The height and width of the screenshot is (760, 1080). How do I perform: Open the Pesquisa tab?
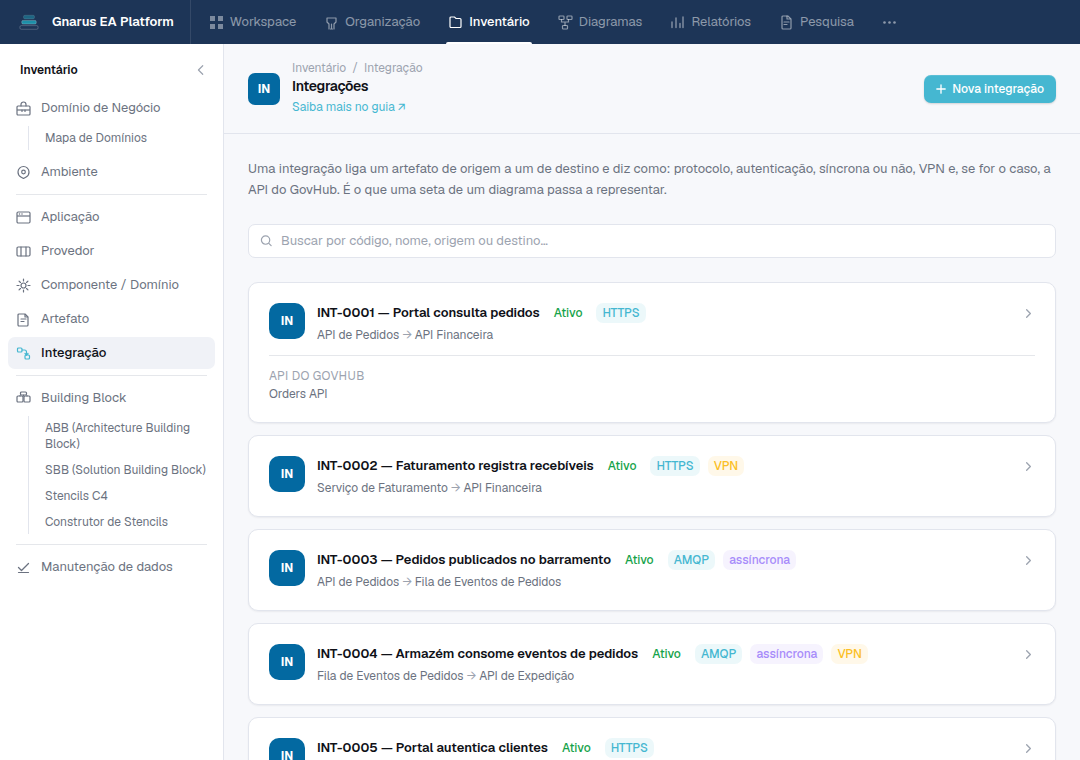click(817, 22)
